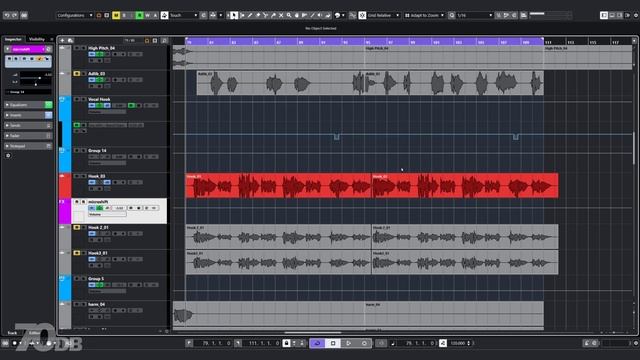This screenshot has height=360, width=640.
Task: Toggle the punch lock icon by locators
Action: (287, 343)
